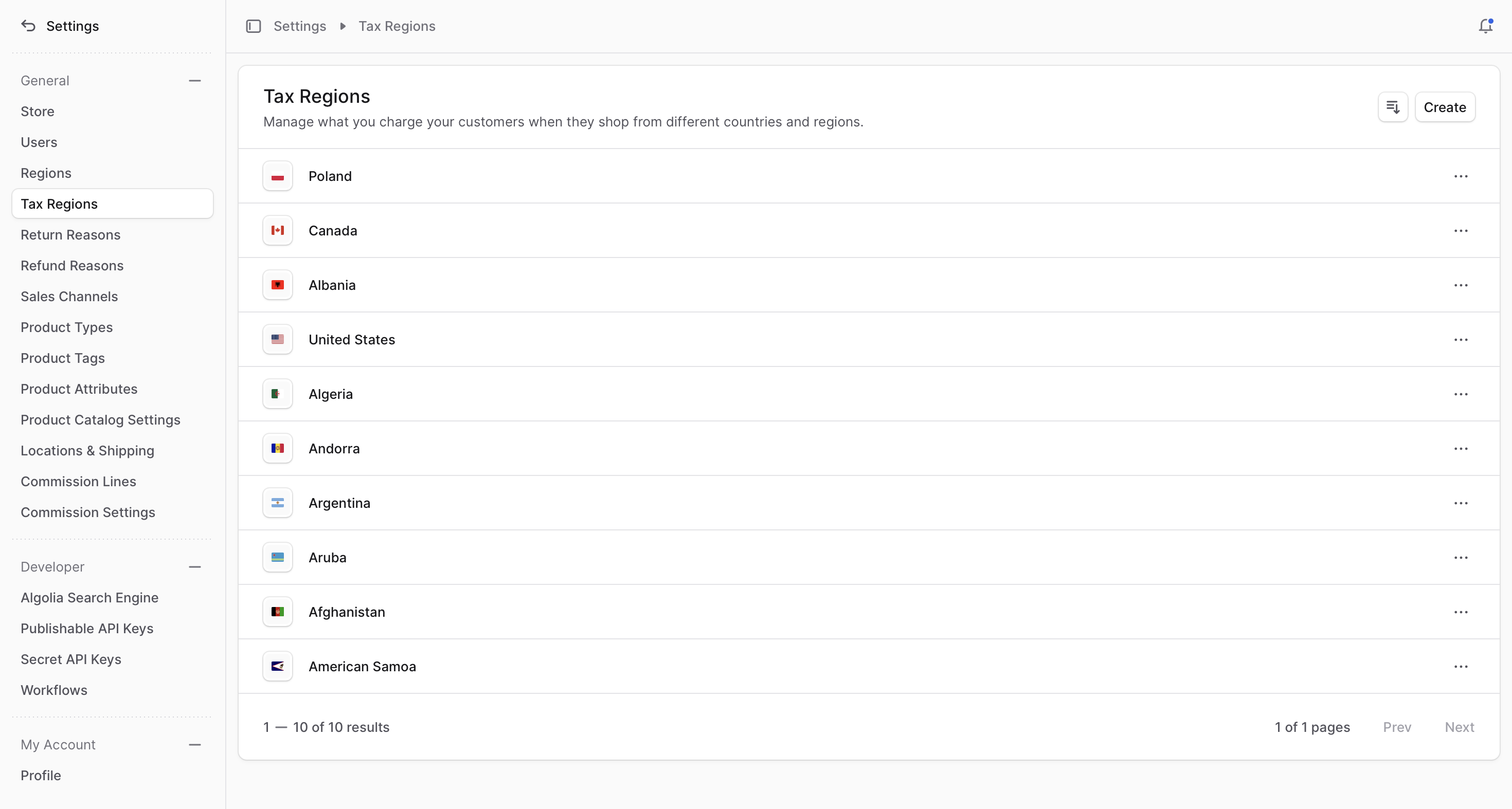Collapse the General section
The width and height of the screenshot is (1512, 809).
195,81
